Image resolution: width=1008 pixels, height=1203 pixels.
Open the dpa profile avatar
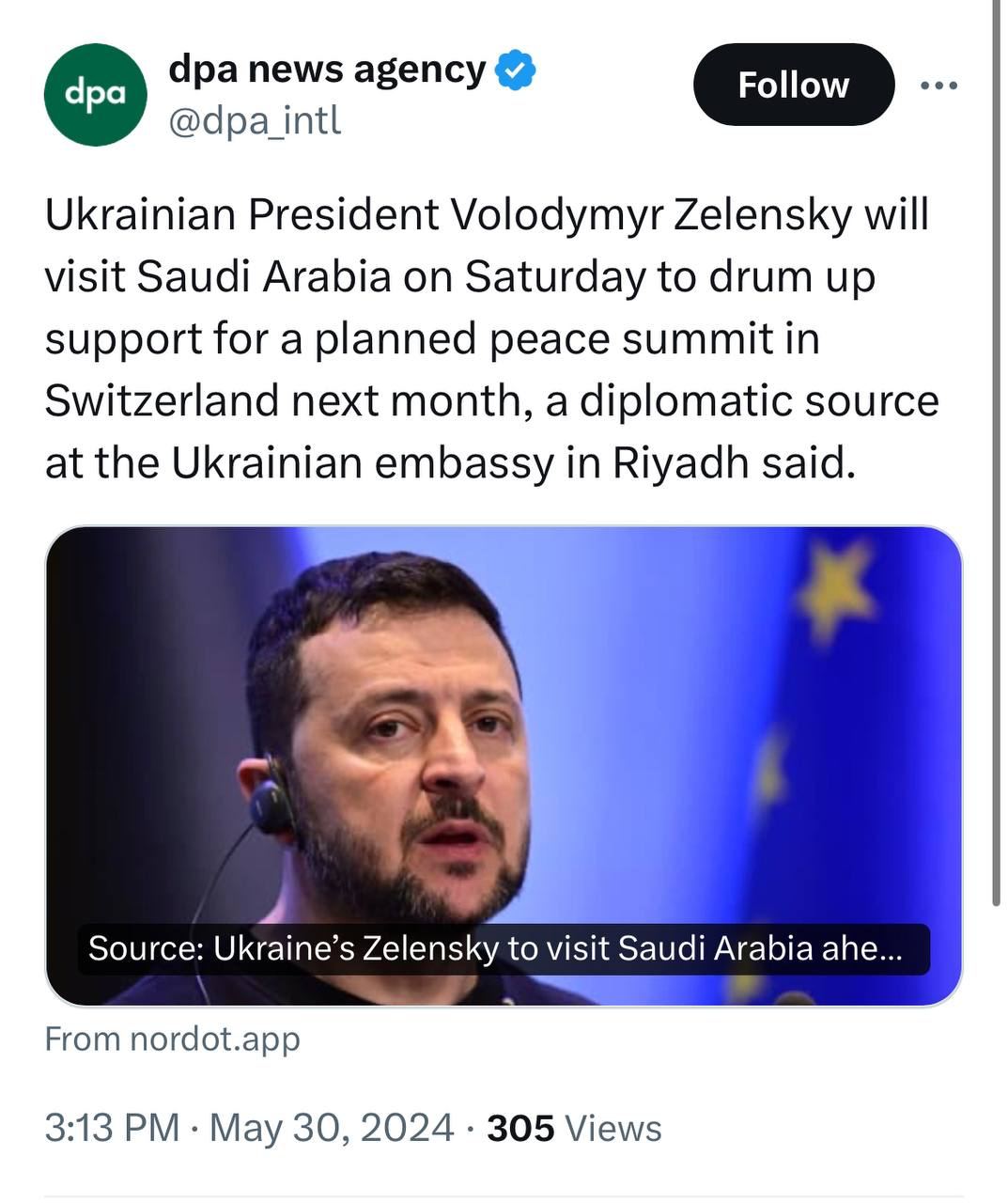pyautogui.click(x=95, y=94)
